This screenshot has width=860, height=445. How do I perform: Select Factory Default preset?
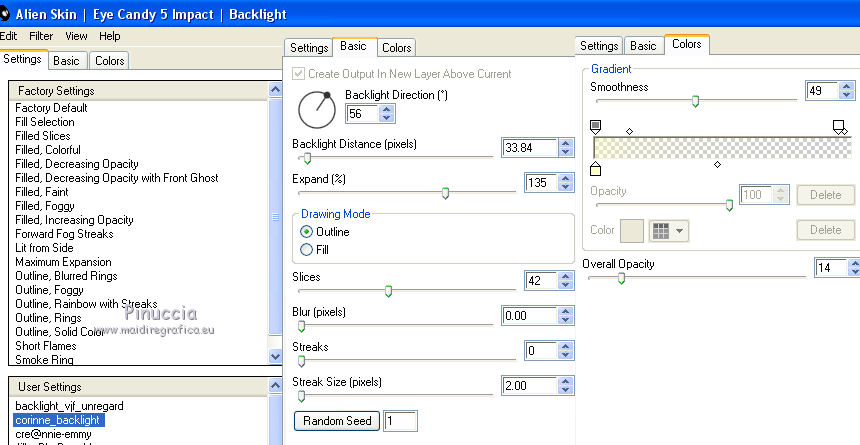(52, 108)
